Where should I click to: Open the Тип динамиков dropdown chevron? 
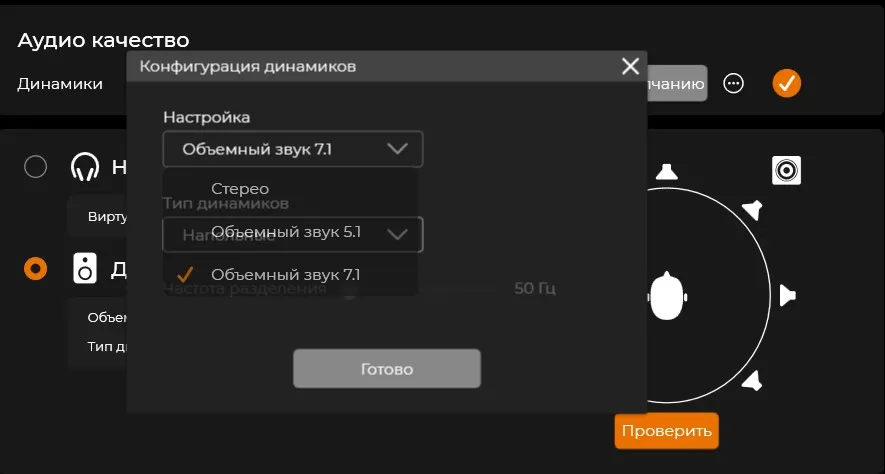click(398, 234)
